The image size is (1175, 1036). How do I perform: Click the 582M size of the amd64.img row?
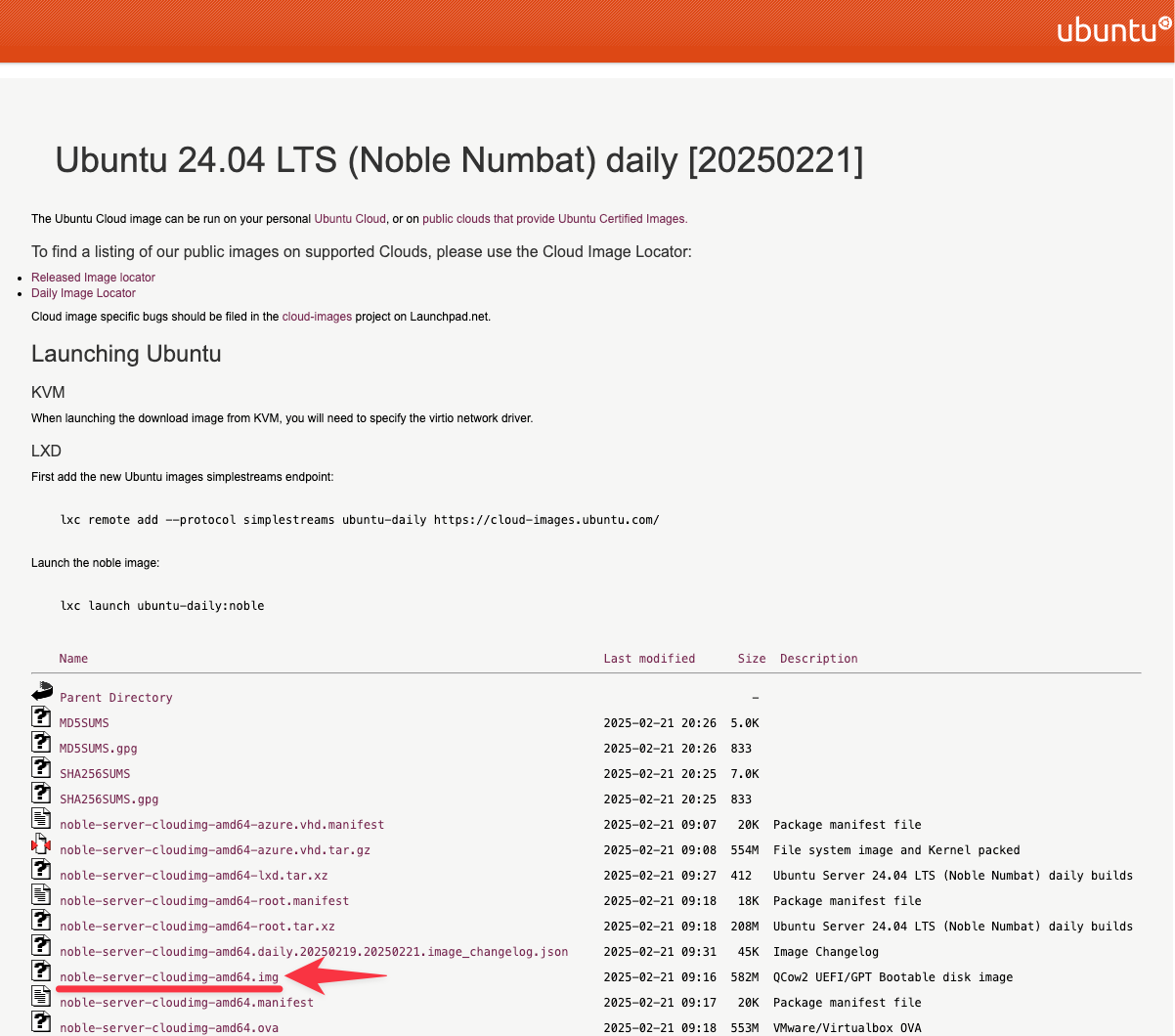click(745, 977)
